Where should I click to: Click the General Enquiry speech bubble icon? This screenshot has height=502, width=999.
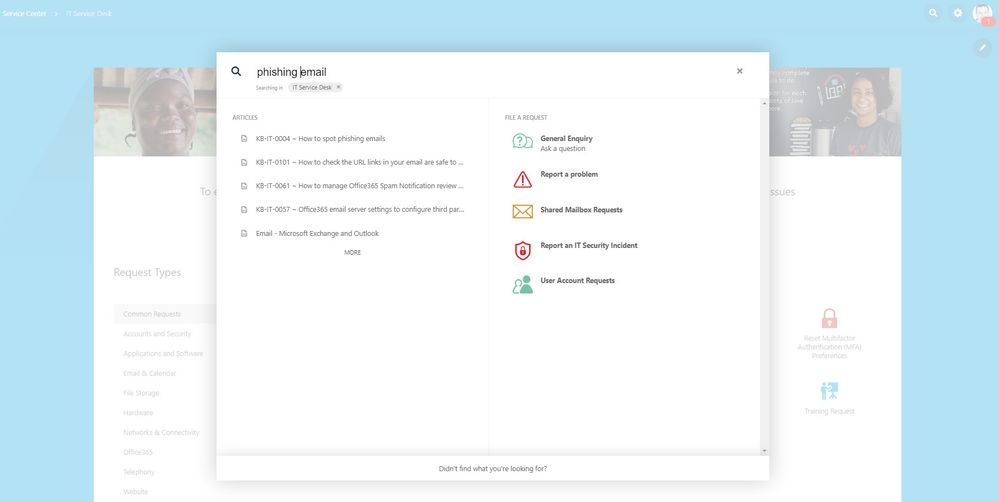tap(522, 141)
